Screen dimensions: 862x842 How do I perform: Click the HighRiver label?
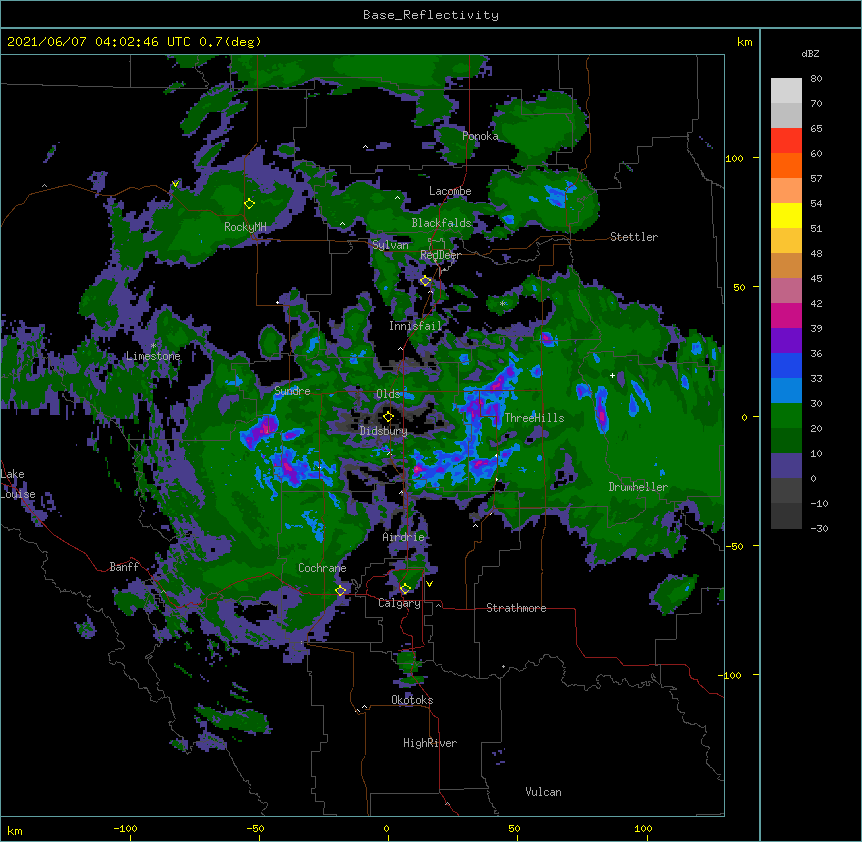pyautogui.click(x=430, y=743)
